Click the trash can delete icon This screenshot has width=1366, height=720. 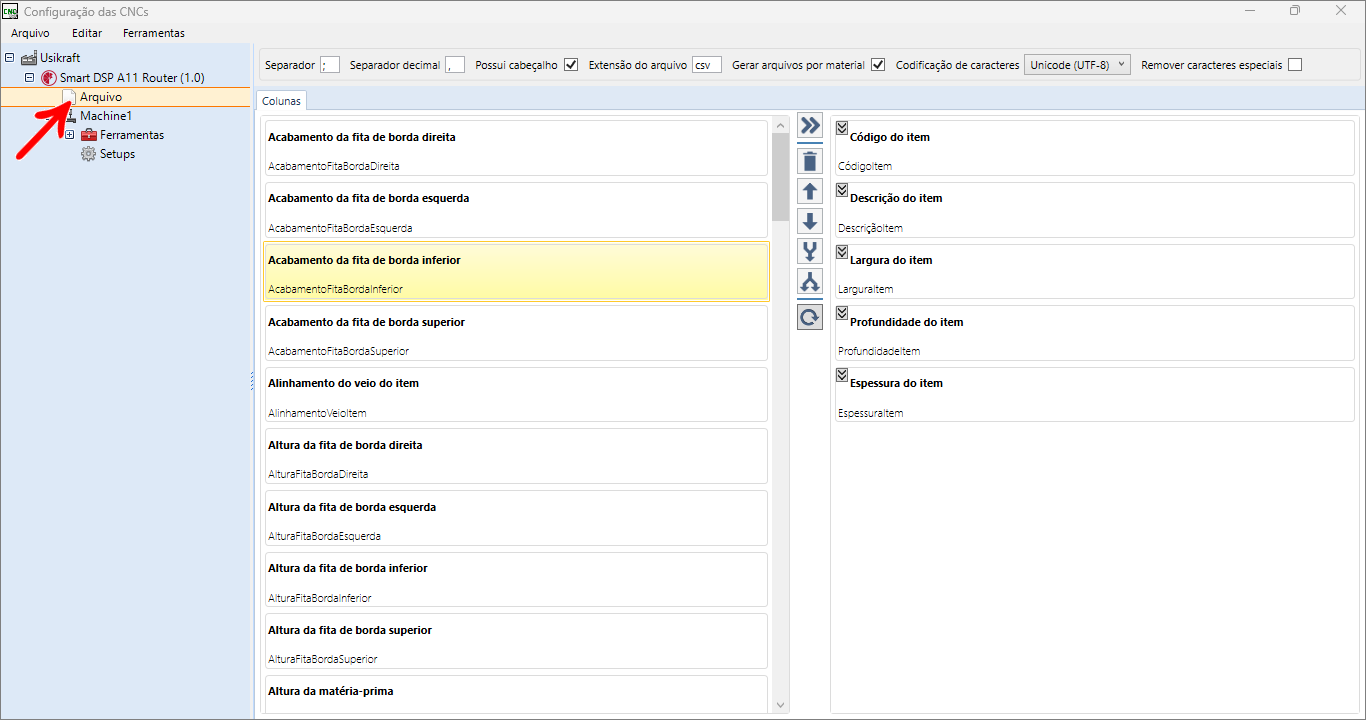coord(810,161)
